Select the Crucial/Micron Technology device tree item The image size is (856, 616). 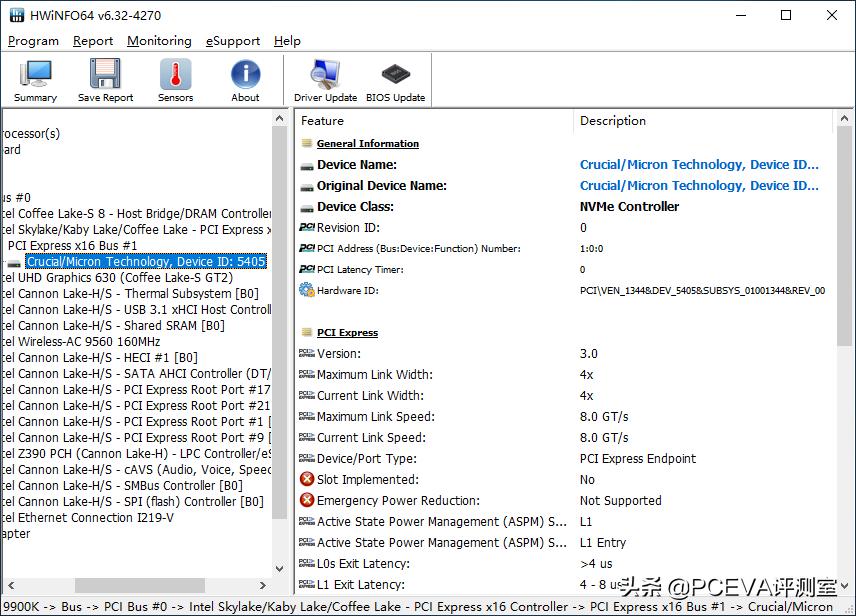pyautogui.click(x=146, y=262)
